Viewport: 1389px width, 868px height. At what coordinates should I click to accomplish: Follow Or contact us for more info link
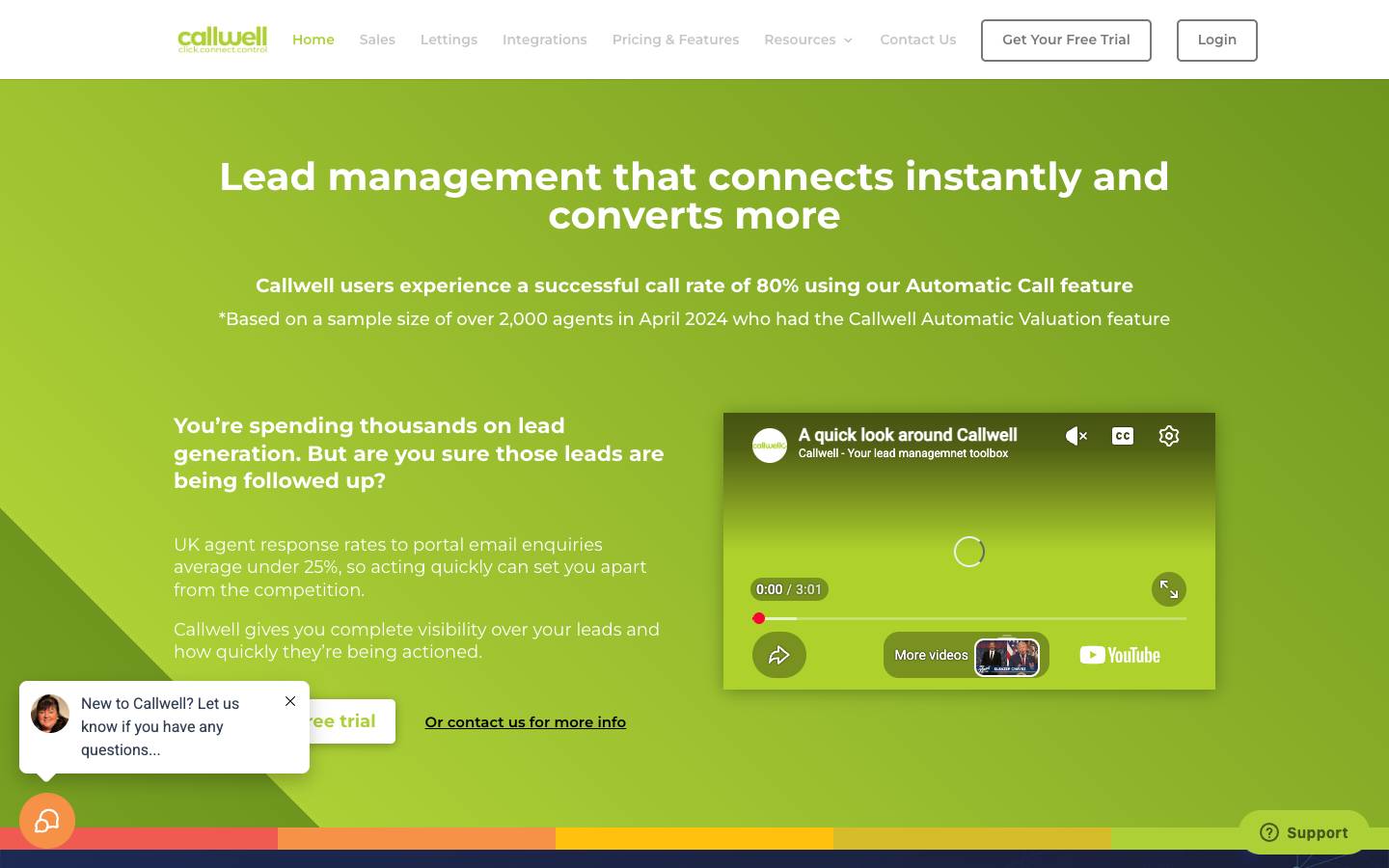pos(526,722)
